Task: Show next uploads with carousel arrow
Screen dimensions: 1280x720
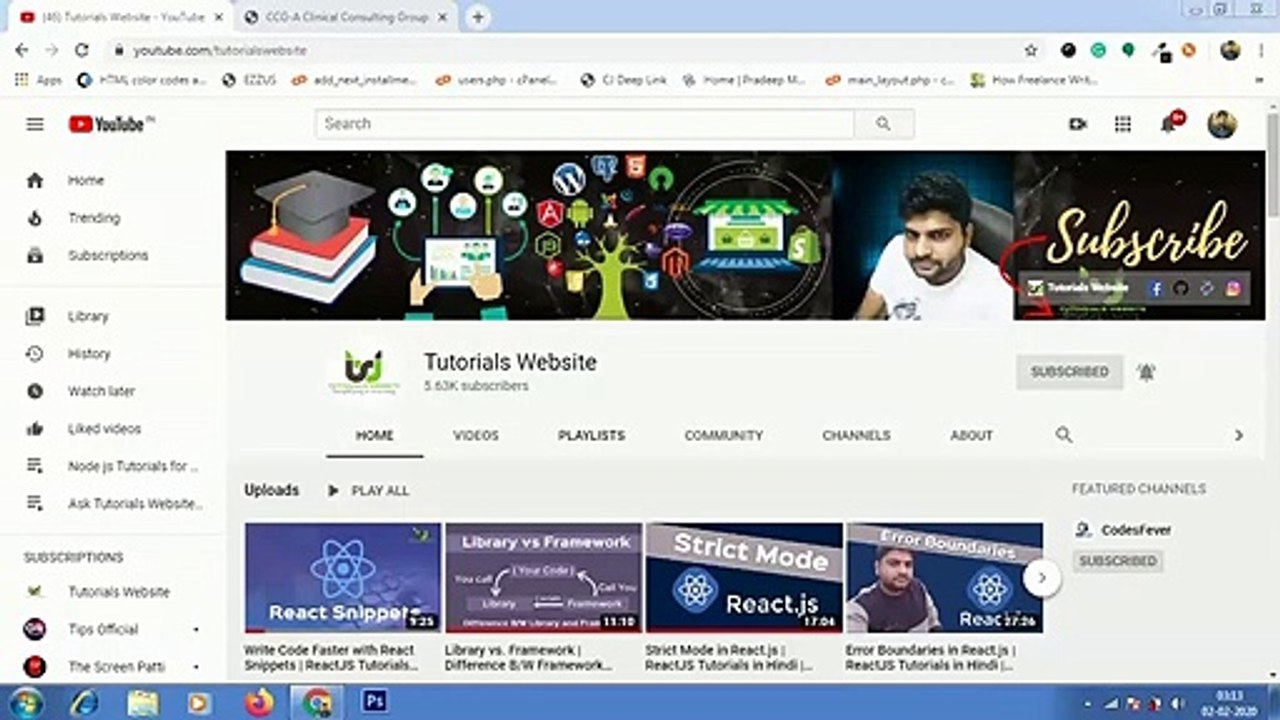Action: 1042,577
